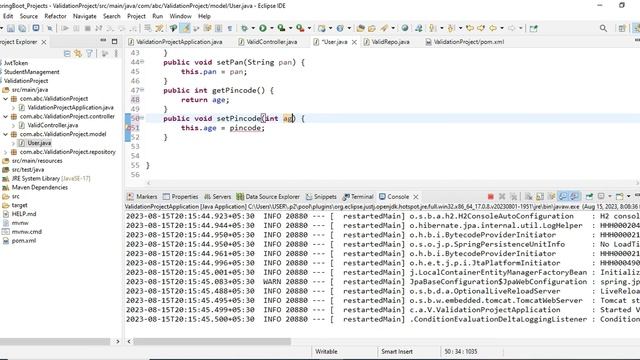Switch to ValidationProject/pom.xml editor tab
640x360 pixels.
click(464, 42)
